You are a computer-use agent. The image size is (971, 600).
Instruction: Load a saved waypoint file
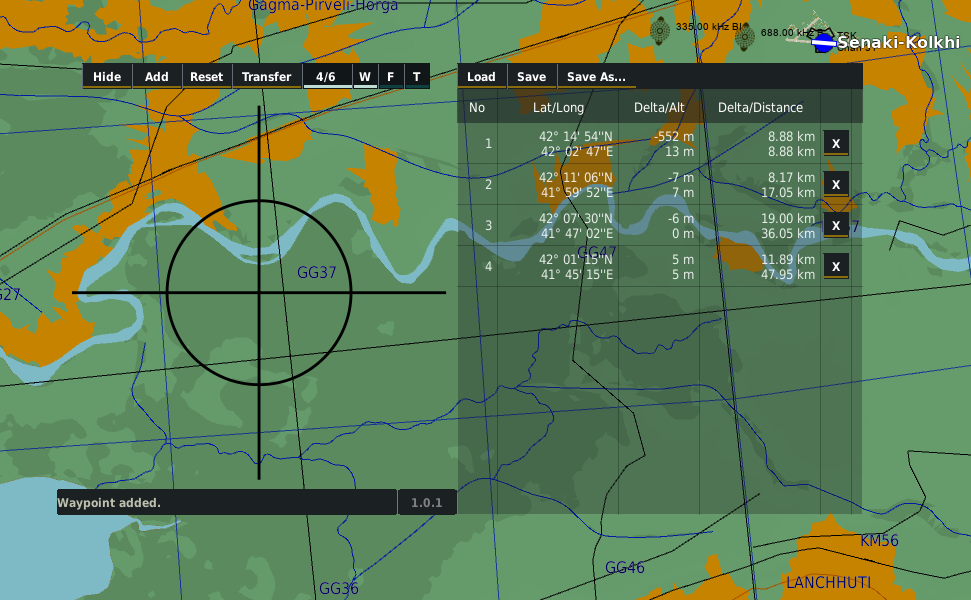pos(481,77)
